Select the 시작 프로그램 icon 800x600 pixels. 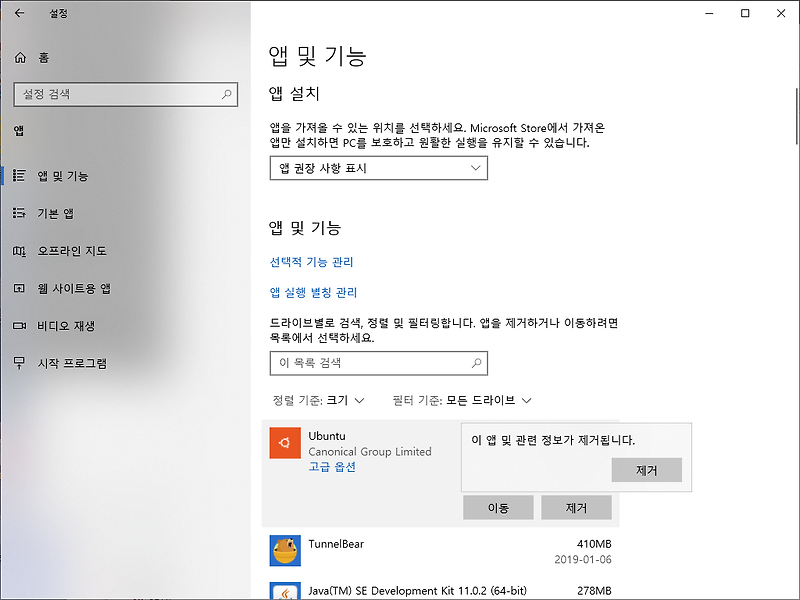click(19, 363)
